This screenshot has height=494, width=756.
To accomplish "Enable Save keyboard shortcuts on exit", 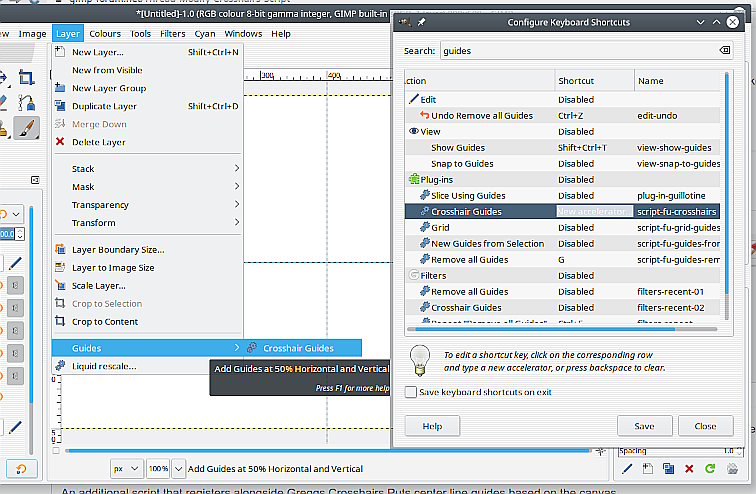I will coord(411,392).
